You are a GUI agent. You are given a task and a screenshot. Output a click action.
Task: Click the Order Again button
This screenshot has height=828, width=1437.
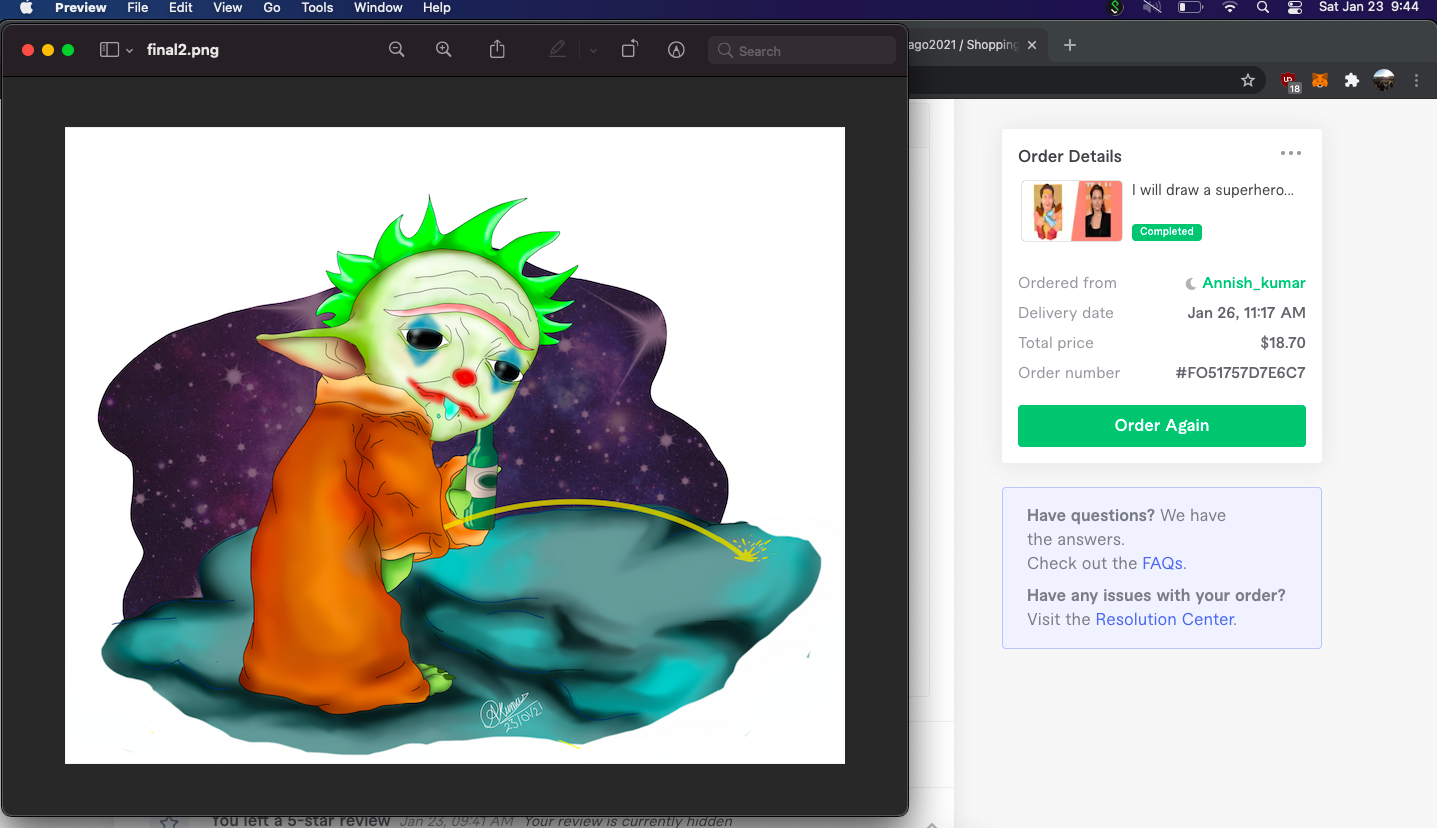tap(1162, 426)
